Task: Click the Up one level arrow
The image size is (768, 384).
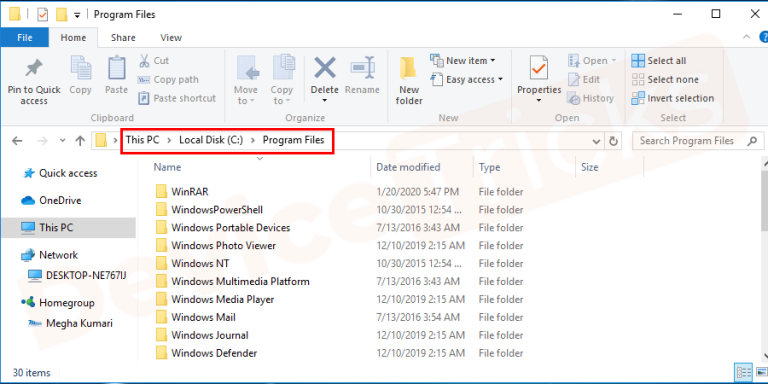Action: click(x=80, y=141)
